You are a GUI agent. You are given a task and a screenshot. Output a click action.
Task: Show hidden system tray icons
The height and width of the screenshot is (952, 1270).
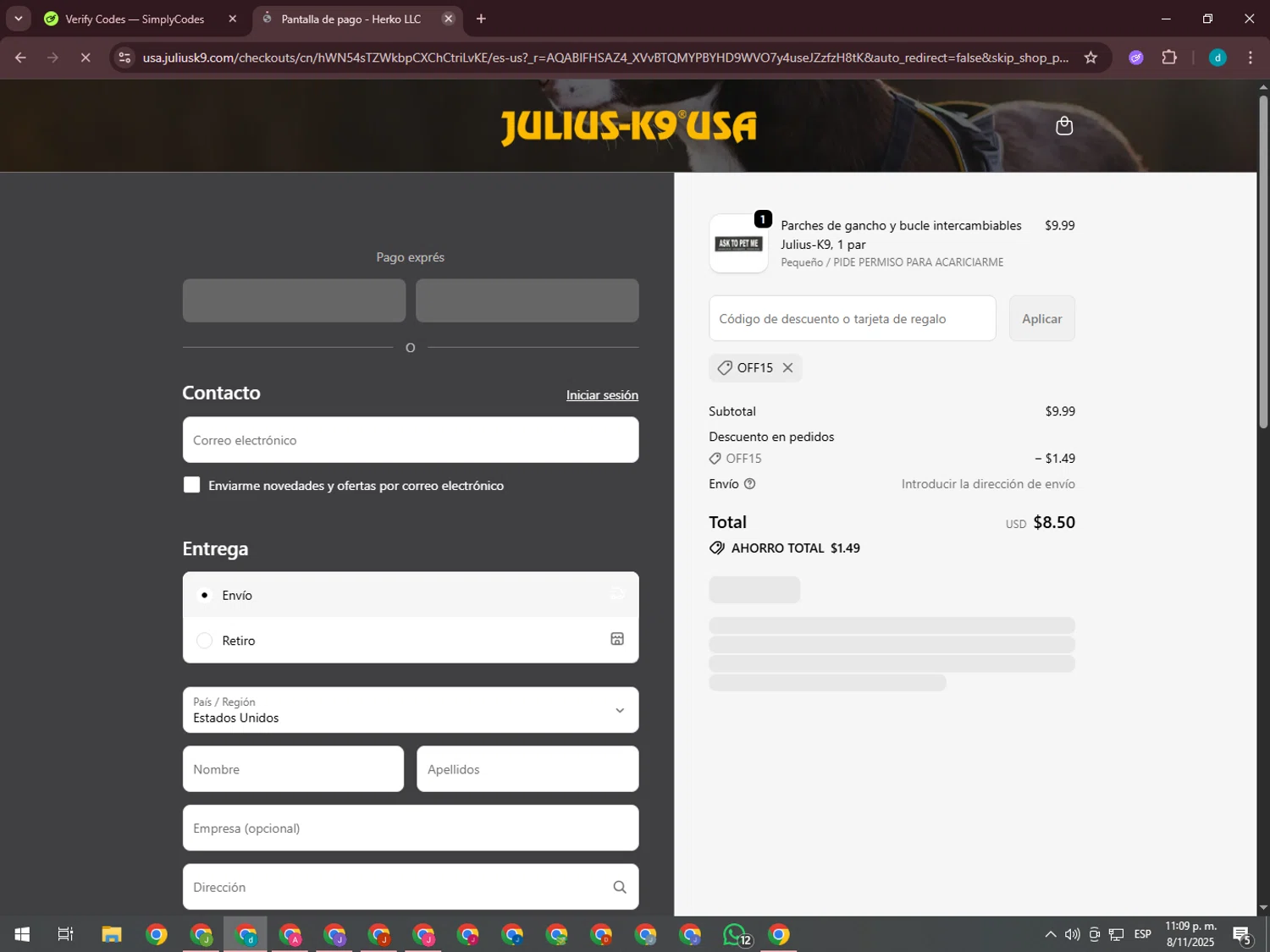tap(1050, 934)
